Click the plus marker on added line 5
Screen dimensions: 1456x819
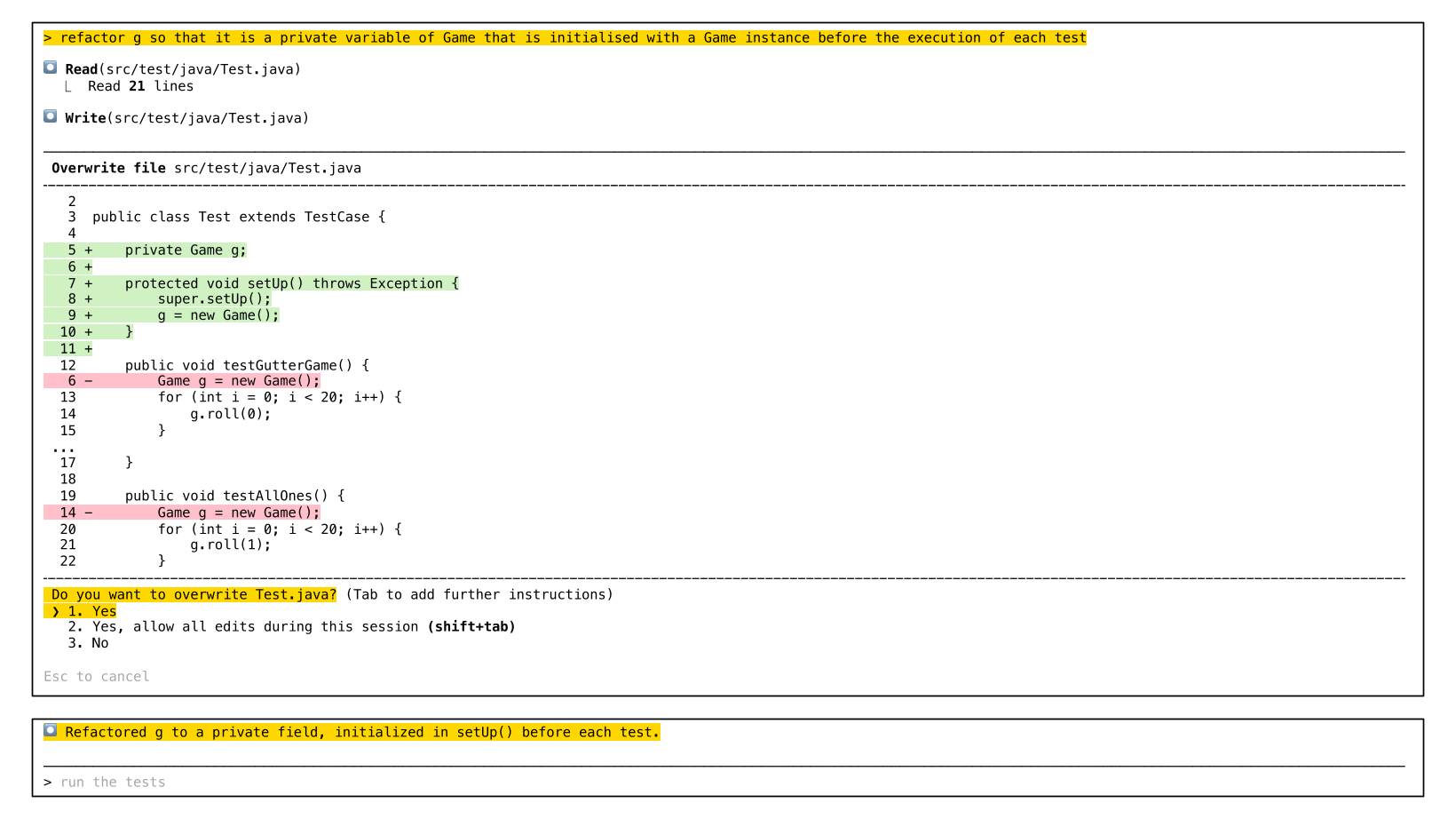(88, 250)
